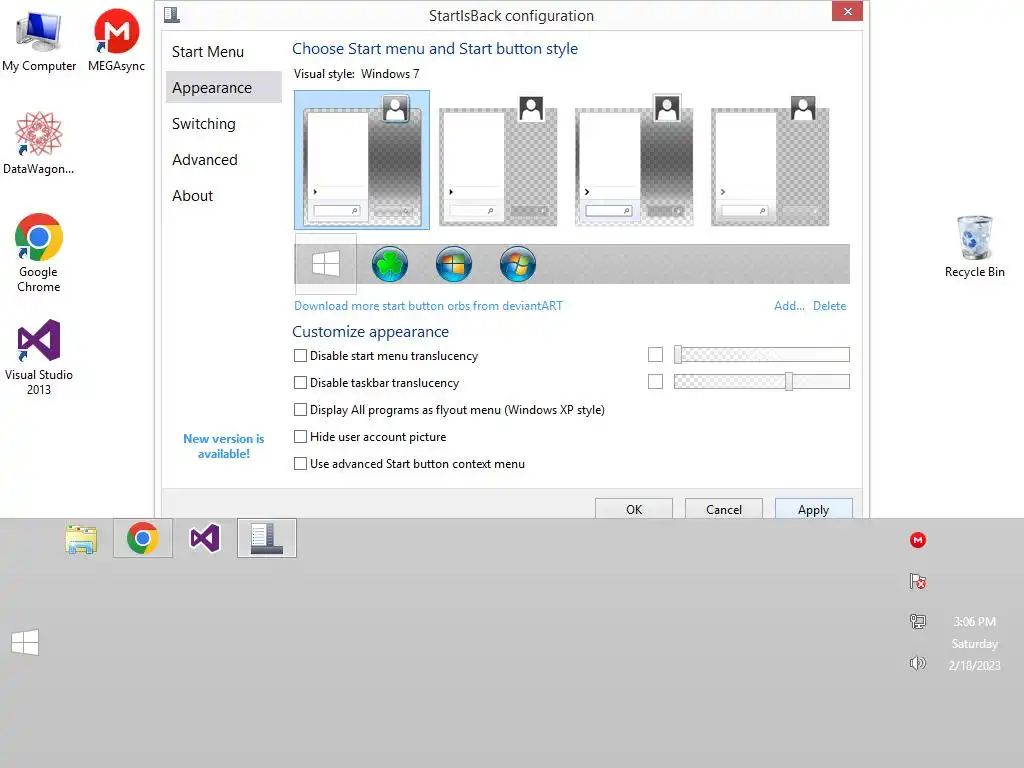Toggle start menu custom color box
Viewport: 1024px width, 768px height.
point(655,355)
